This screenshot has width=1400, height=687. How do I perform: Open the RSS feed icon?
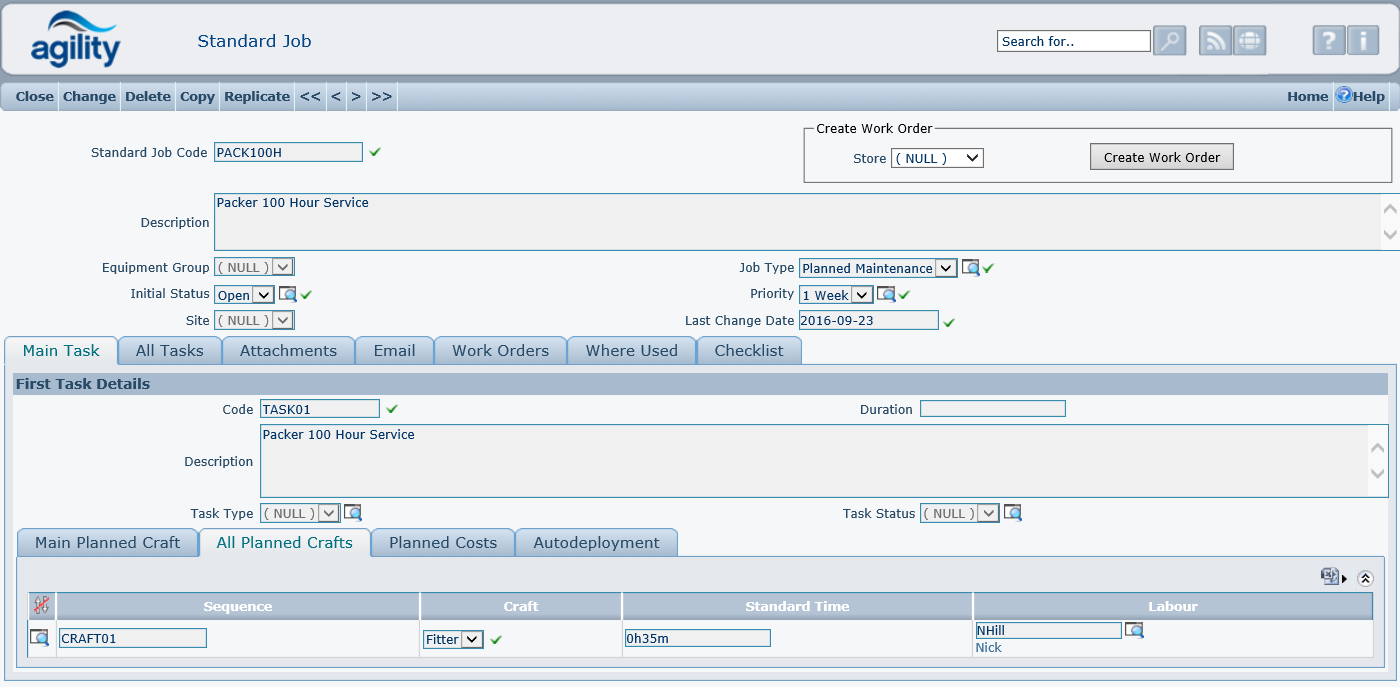(x=1215, y=41)
